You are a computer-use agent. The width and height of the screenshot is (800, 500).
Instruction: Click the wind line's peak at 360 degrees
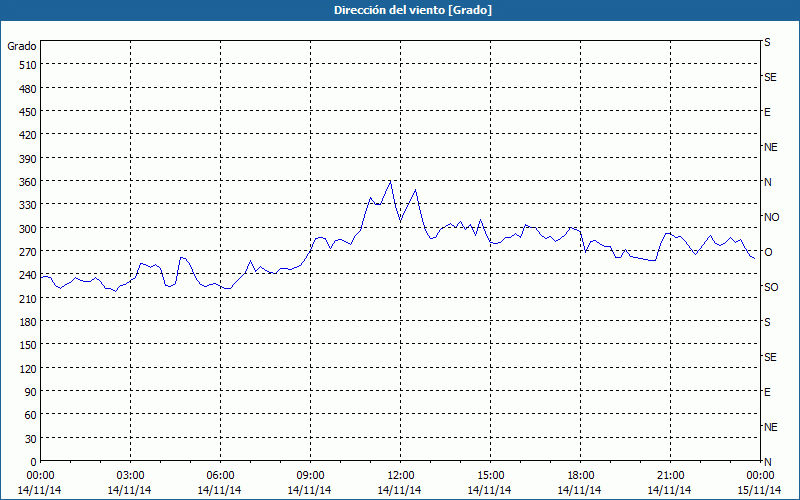point(390,181)
